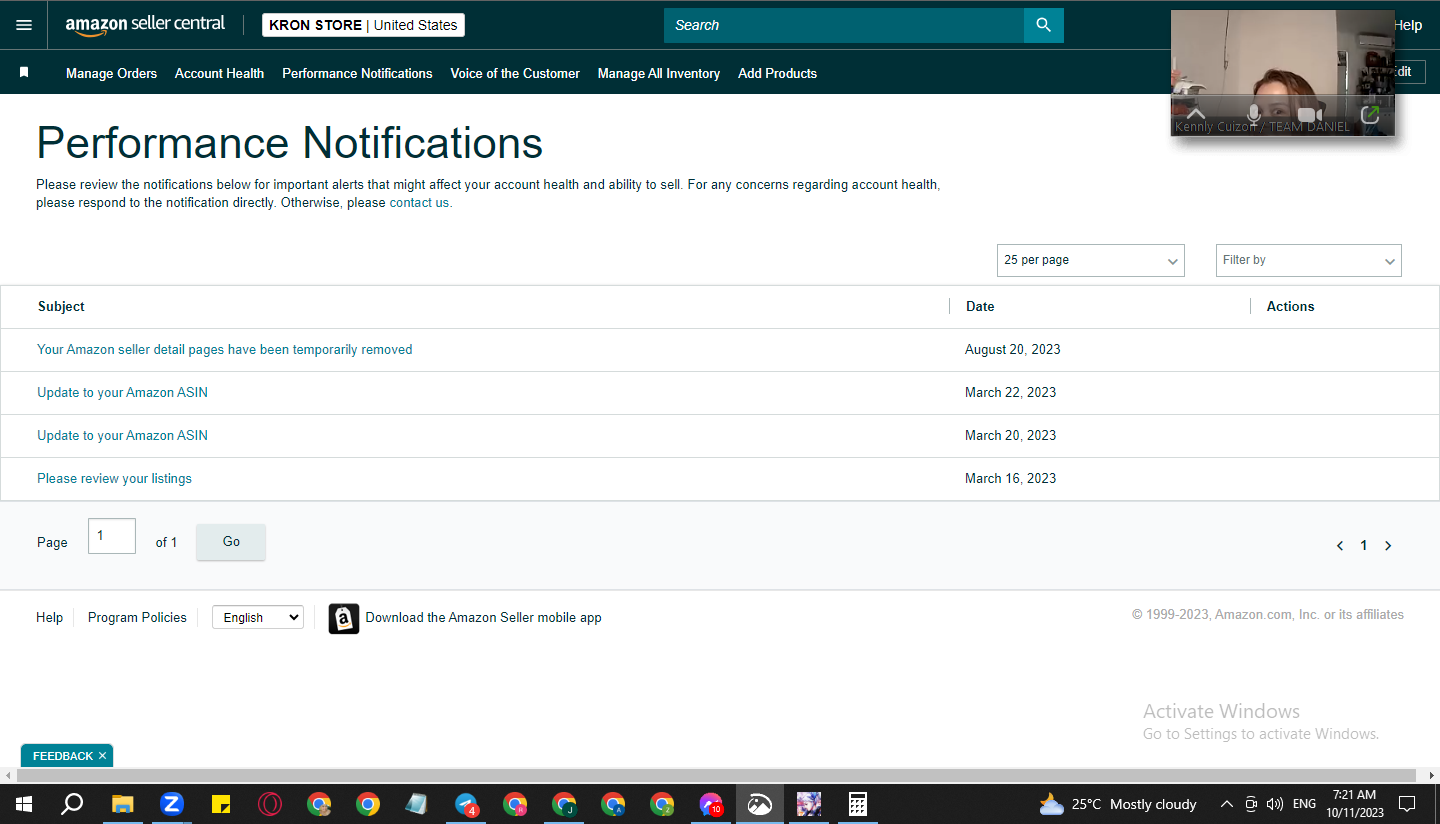Click the March 16, 2023 date cell
Screen dimensions: 1440x824
1011,479
